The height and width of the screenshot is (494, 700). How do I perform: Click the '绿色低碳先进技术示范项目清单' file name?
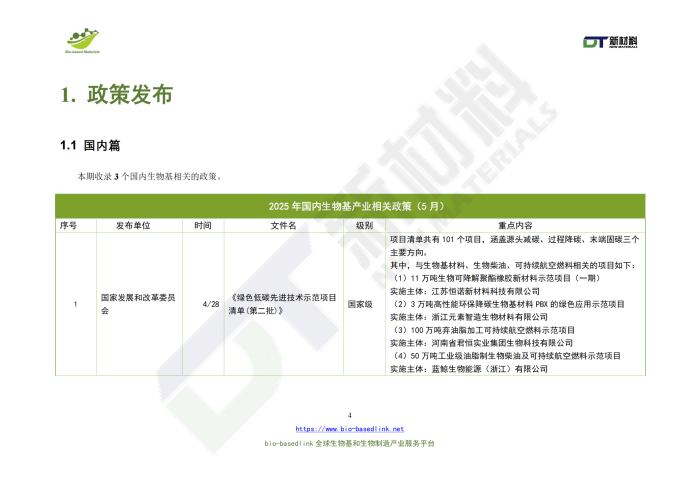pos(283,304)
